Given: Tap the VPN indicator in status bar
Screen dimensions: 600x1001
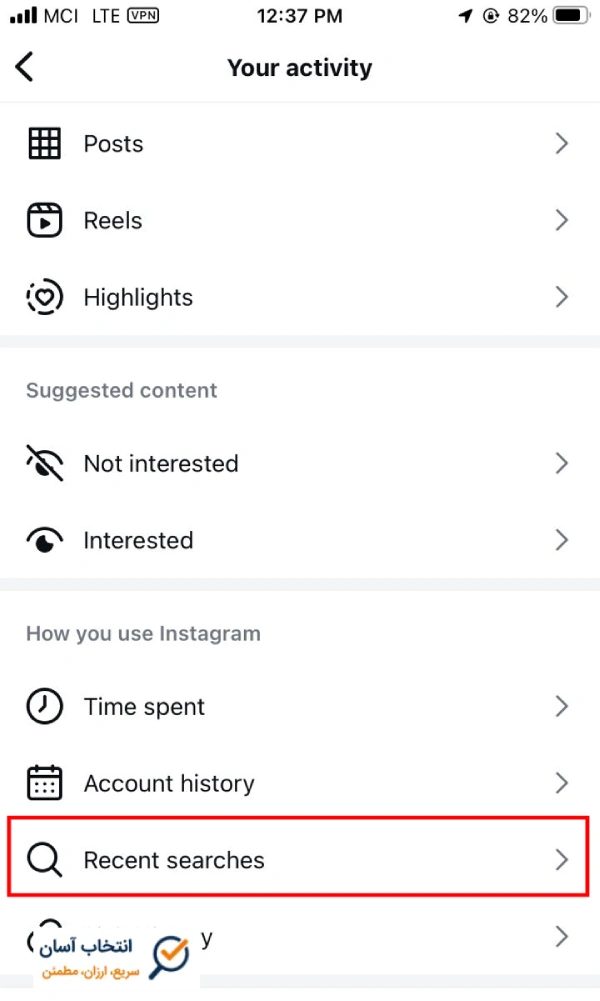Looking at the screenshot, I should (143, 15).
